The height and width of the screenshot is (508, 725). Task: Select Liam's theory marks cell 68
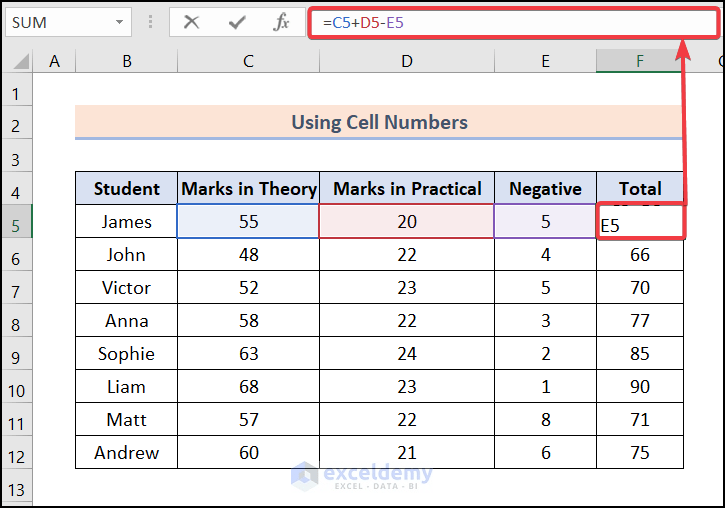coord(248,386)
